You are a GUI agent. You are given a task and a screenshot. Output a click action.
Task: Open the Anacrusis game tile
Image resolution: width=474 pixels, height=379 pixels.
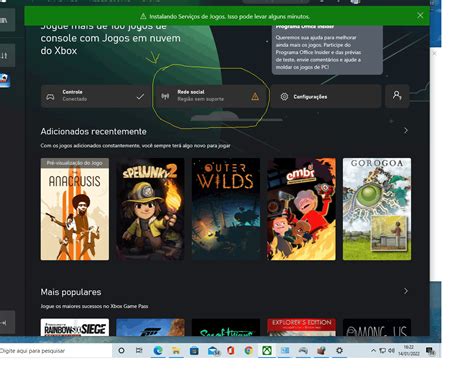[x=75, y=209]
